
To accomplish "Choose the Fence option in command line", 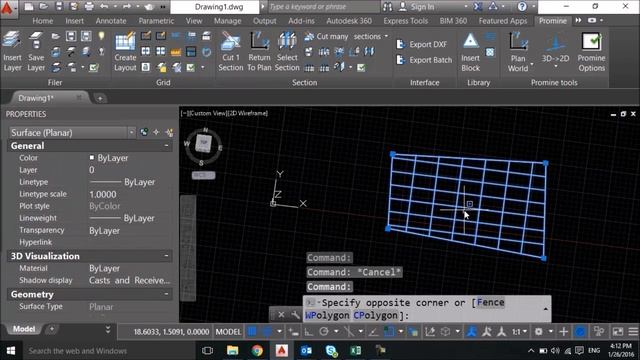I will click(x=490, y=302).
